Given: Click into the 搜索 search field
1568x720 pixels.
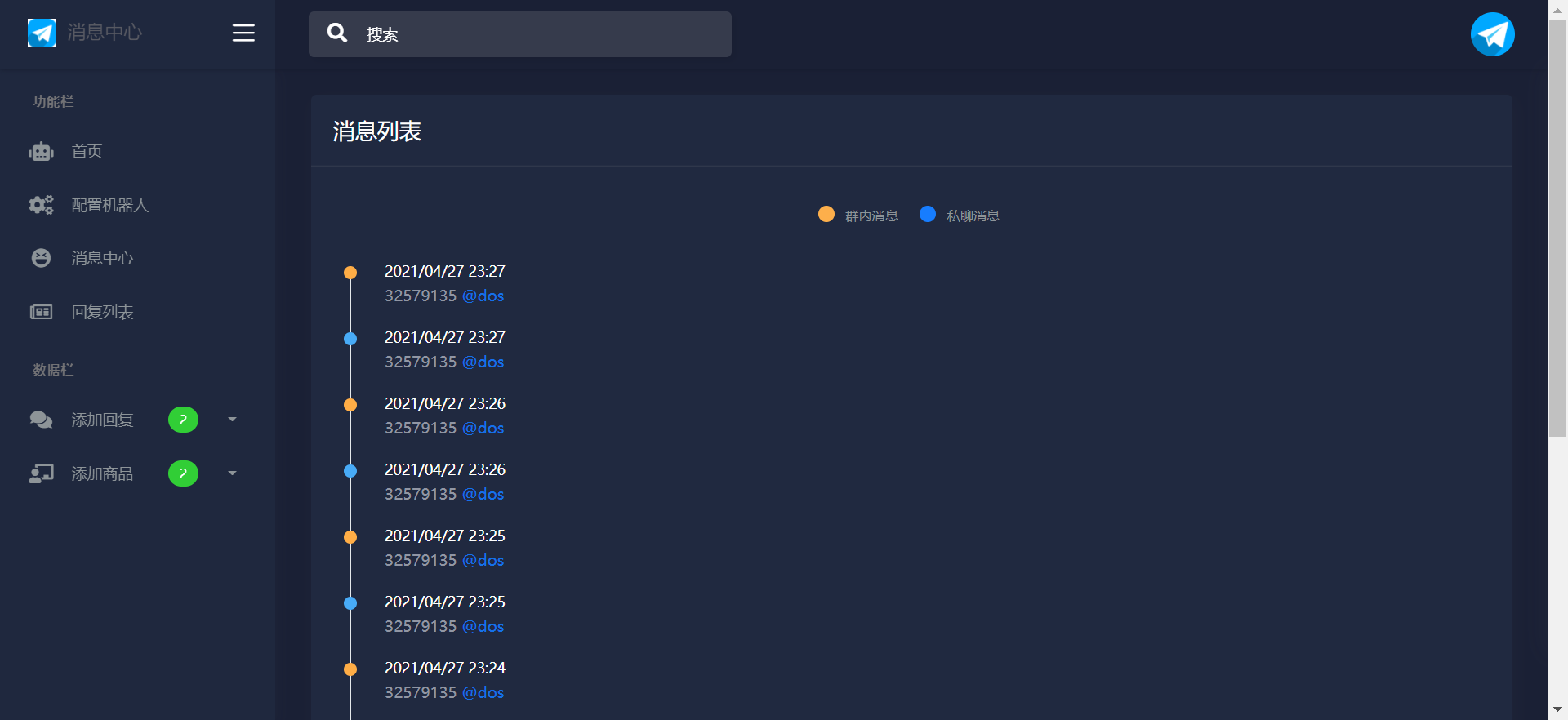Looking at the screenshot, I should tap(539, 34).
